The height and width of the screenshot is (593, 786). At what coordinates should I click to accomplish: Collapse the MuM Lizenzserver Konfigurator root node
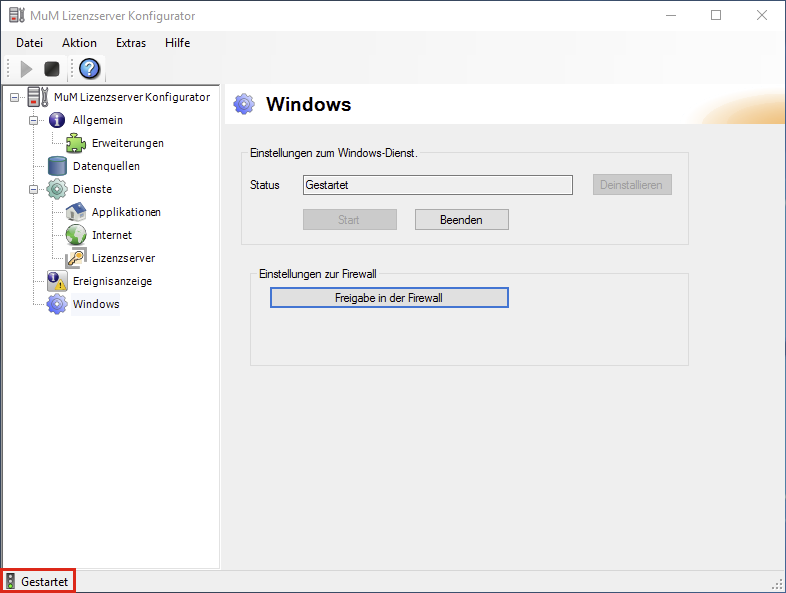point(14,97)
